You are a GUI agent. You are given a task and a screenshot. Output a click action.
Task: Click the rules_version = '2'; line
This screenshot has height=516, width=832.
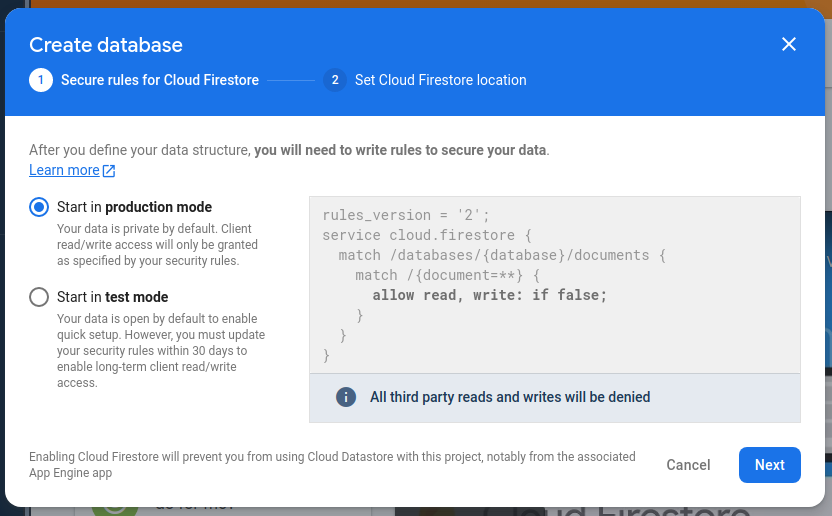point(406,215)
